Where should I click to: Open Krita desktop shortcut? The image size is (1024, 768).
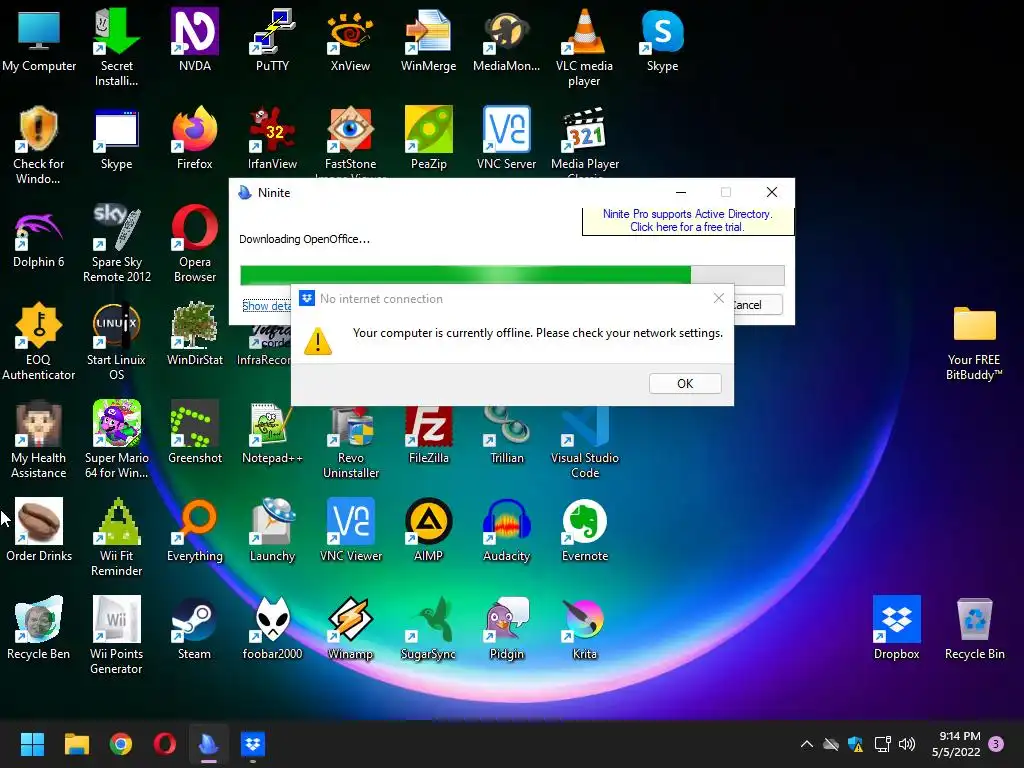point(584,629)
